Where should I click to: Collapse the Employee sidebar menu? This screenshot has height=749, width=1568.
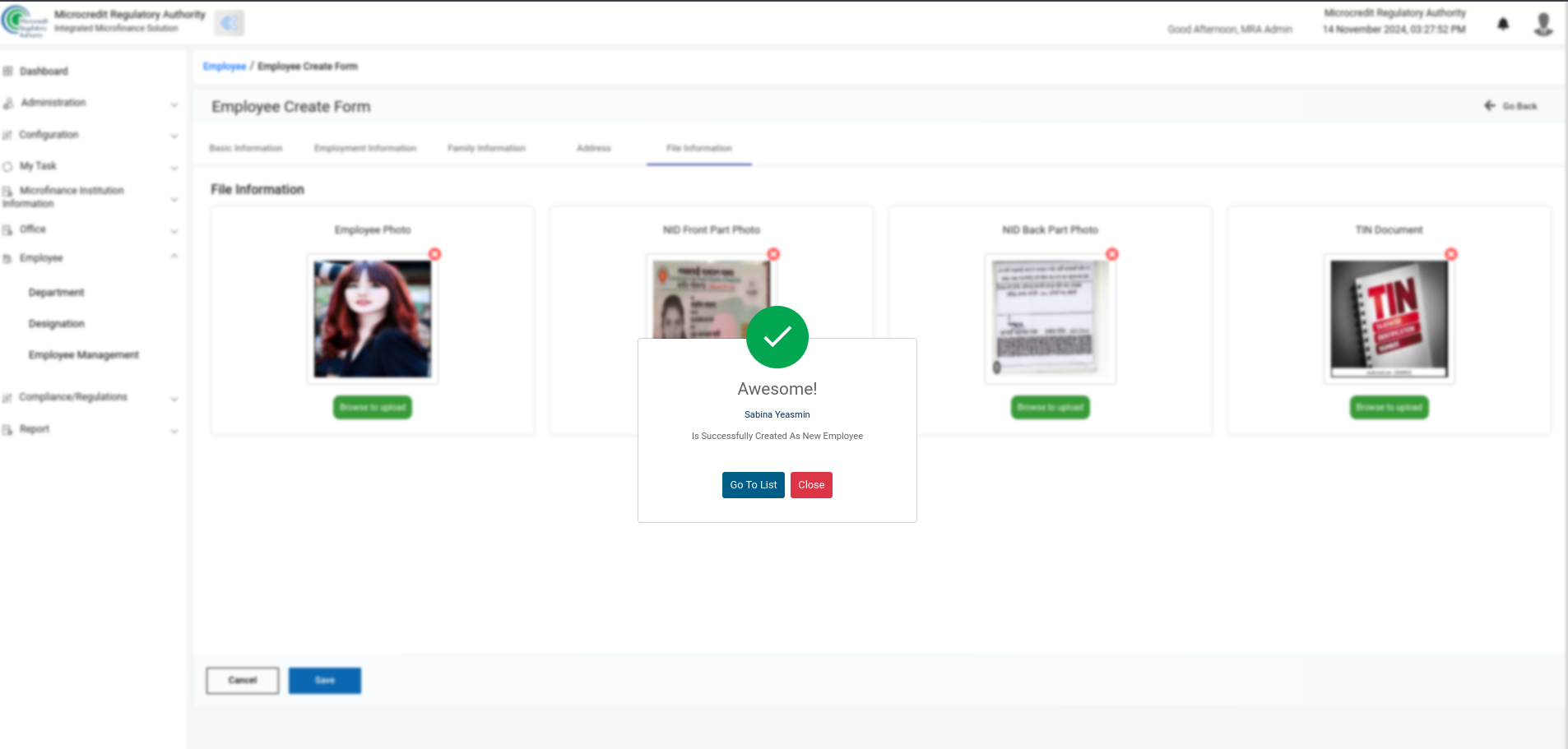click(90, 258)
